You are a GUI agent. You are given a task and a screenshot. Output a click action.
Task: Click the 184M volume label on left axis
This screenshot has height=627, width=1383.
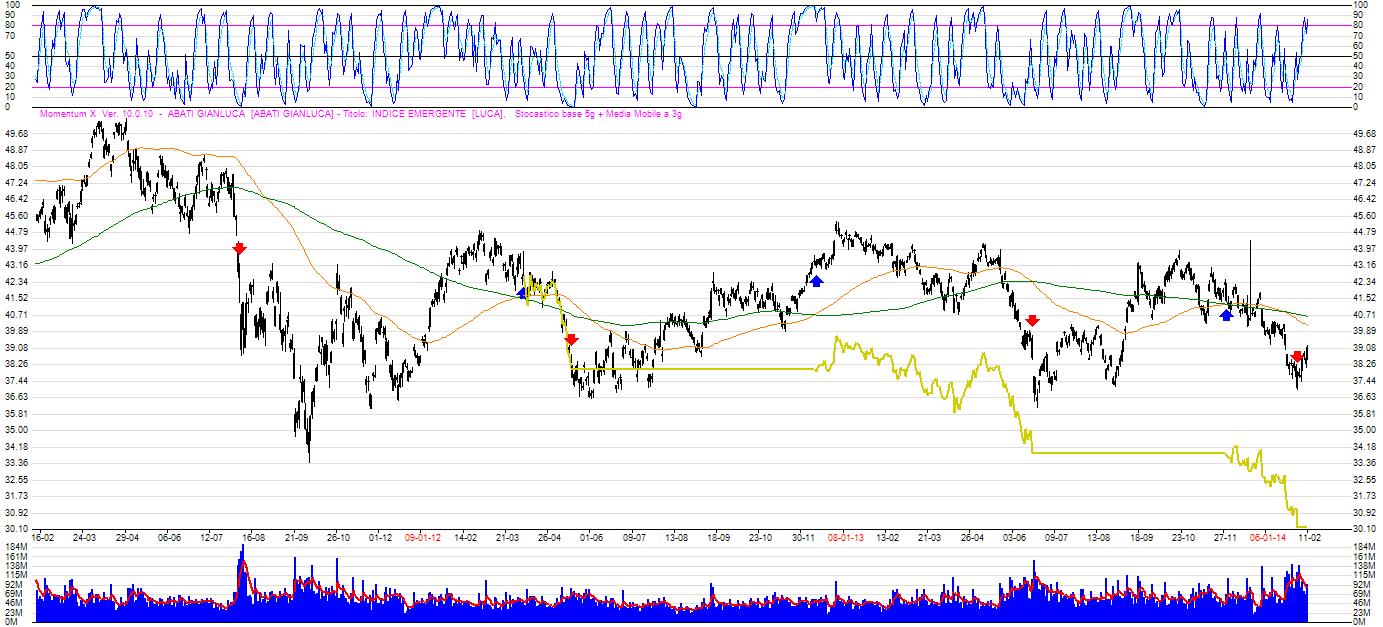pos(14,546)
